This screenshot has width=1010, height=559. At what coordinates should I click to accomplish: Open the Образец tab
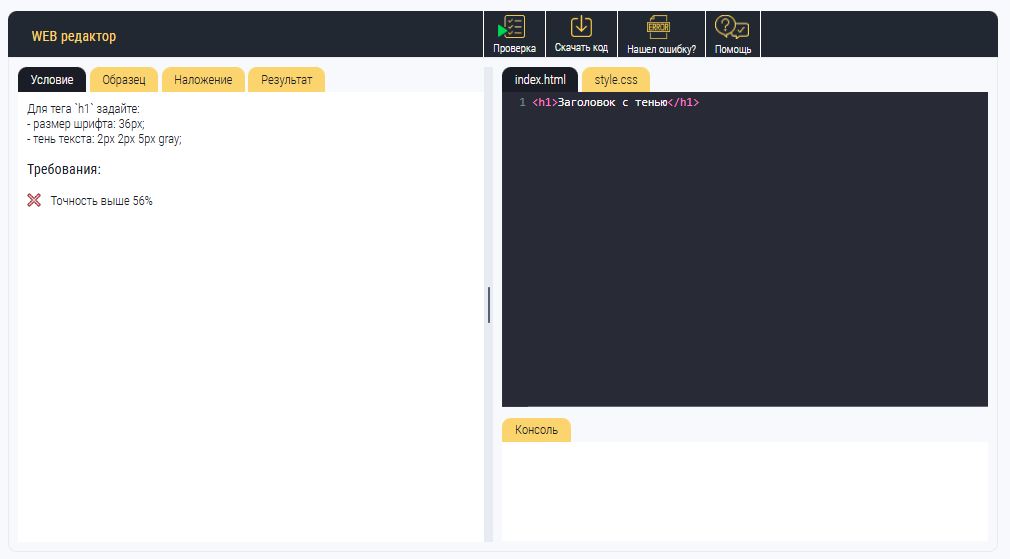point(124,80)
